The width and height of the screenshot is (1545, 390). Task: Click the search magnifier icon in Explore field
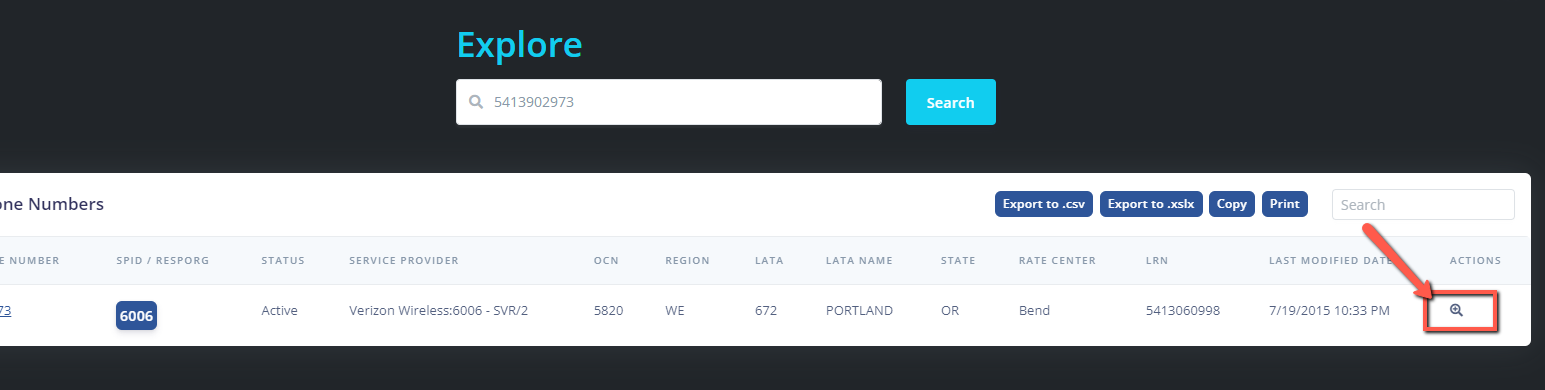[476, 102]
